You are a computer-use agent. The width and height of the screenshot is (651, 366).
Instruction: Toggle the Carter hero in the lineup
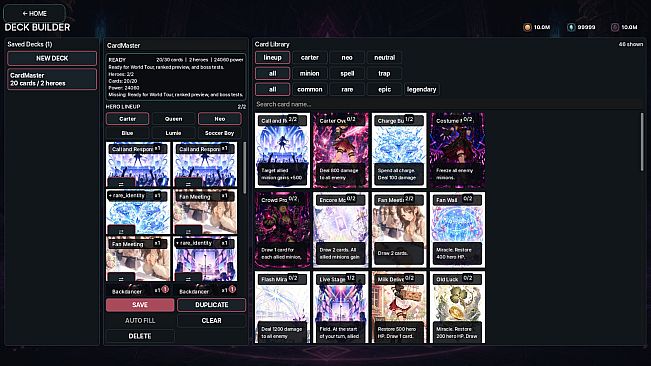coord(127,119)
